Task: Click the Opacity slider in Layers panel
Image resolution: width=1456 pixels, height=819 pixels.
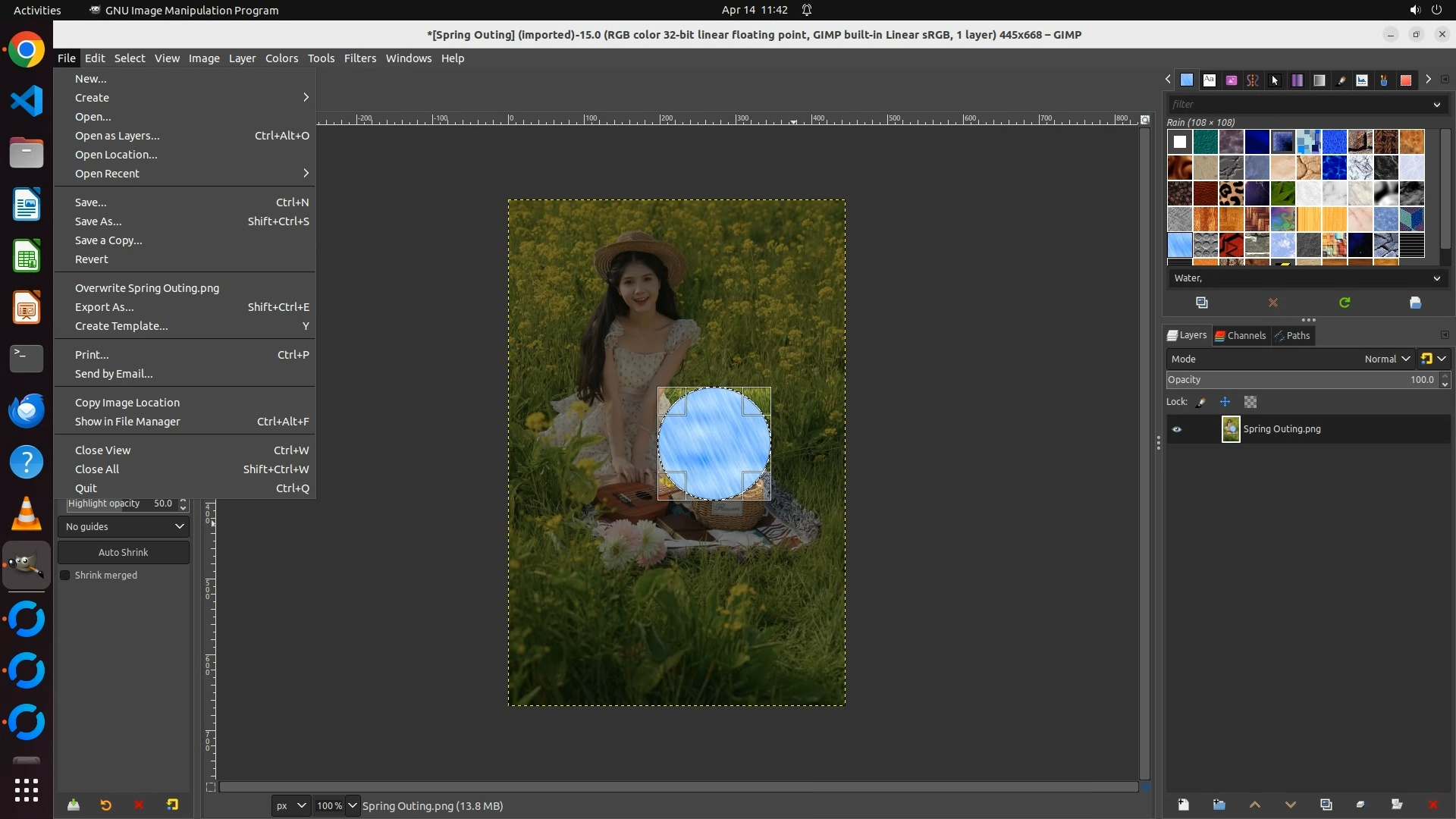Action: click(x=1289, y=380)
